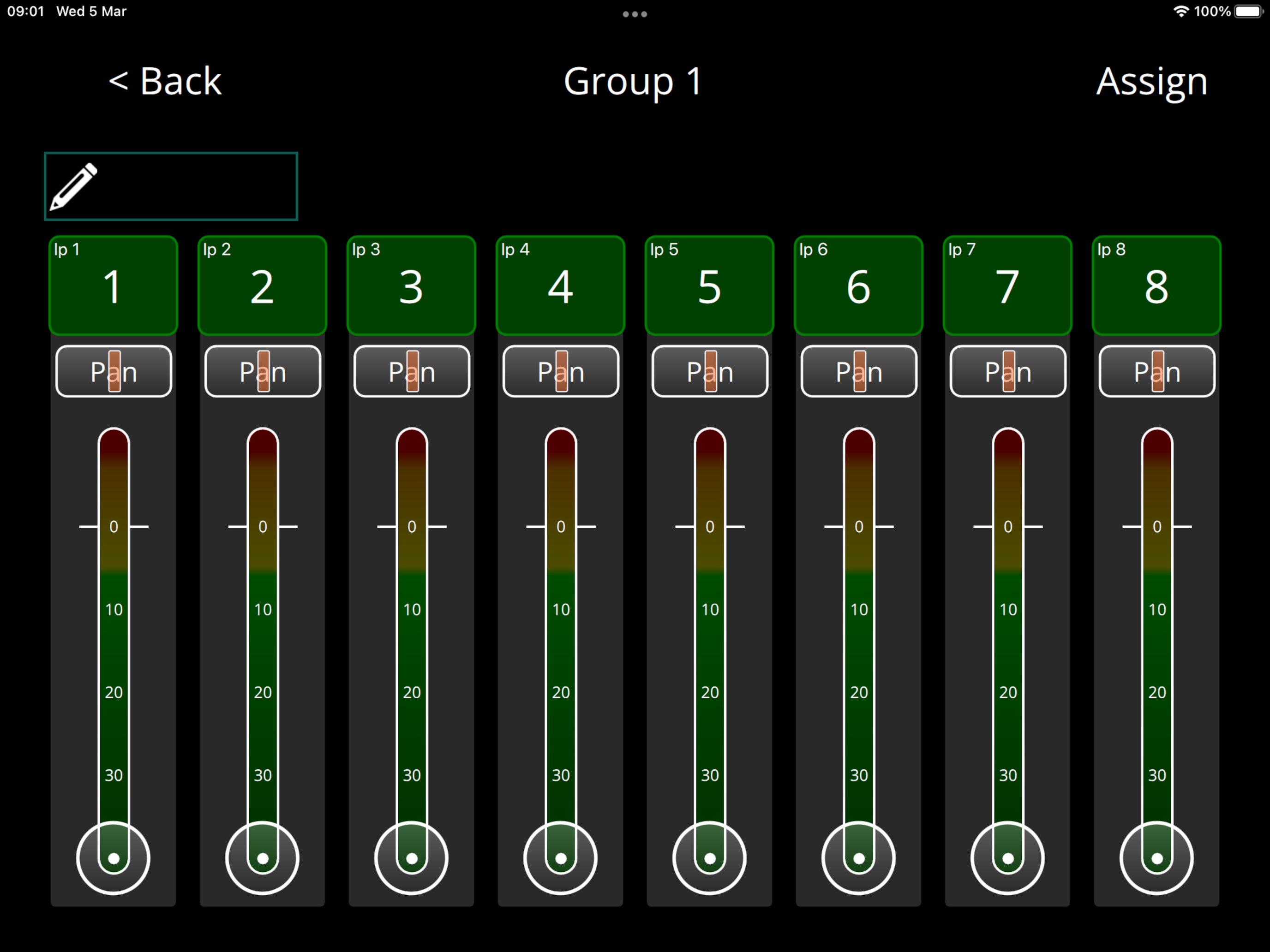
Task: Tap channel 7 fader knob
Action: tap(1007, 858)
